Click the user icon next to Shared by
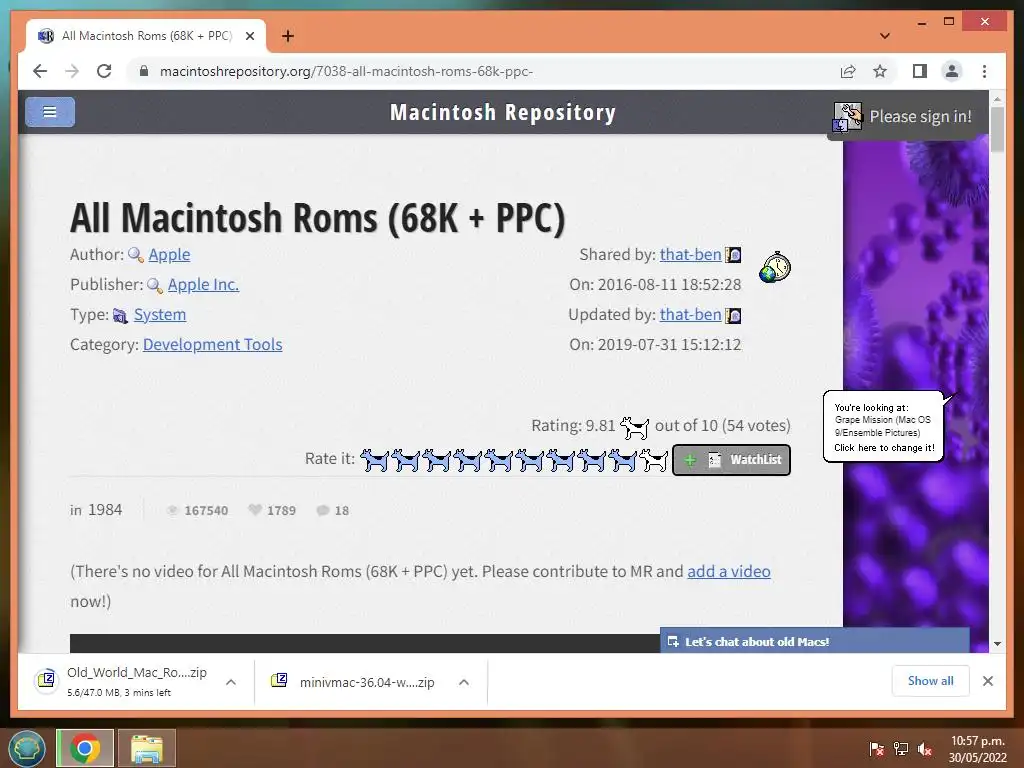Image resolution: width=1024 pixels, height=768 pixels. coord(733,255)
